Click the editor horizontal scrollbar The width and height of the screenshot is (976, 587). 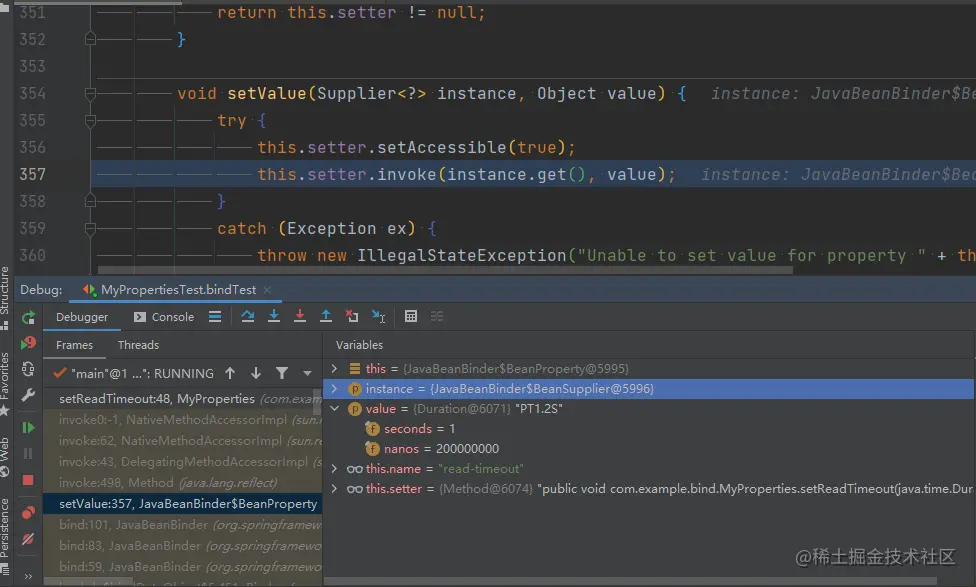pos(445,271)
